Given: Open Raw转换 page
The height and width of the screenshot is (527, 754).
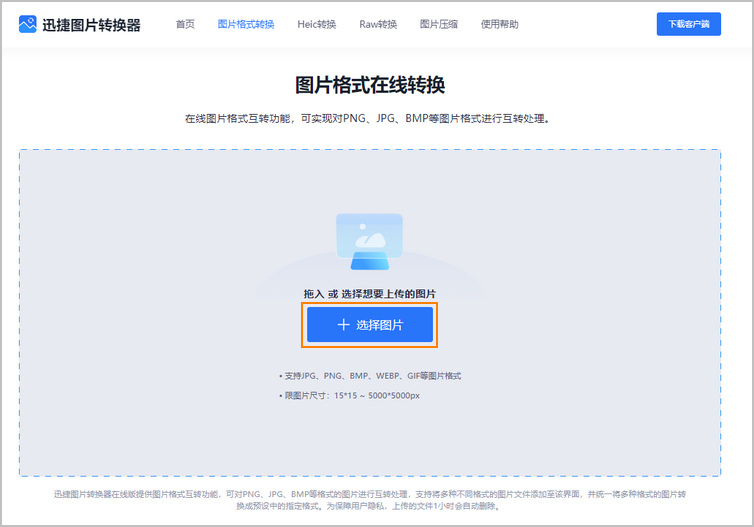Looking at the screenshot, I should tap(378, 24).
